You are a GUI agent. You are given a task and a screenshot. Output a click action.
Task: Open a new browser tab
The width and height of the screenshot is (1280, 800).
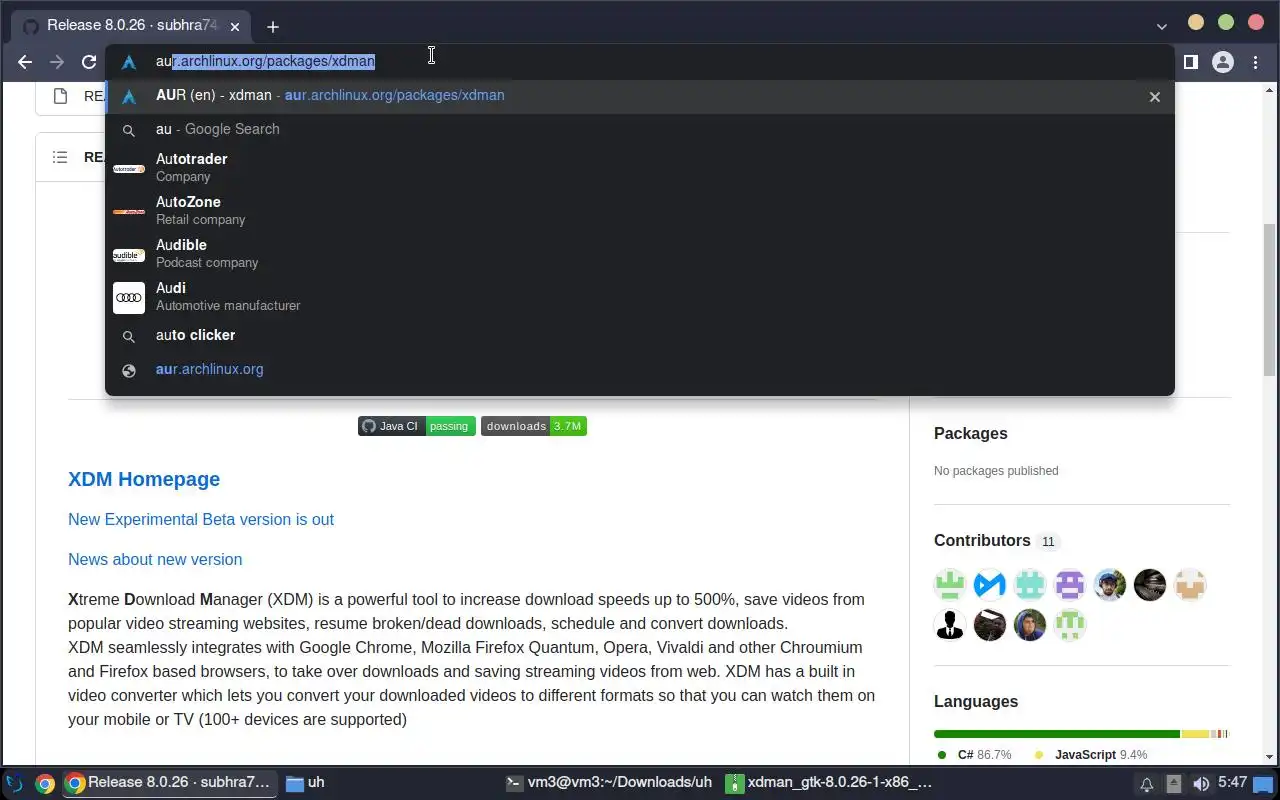coord(273,27)
